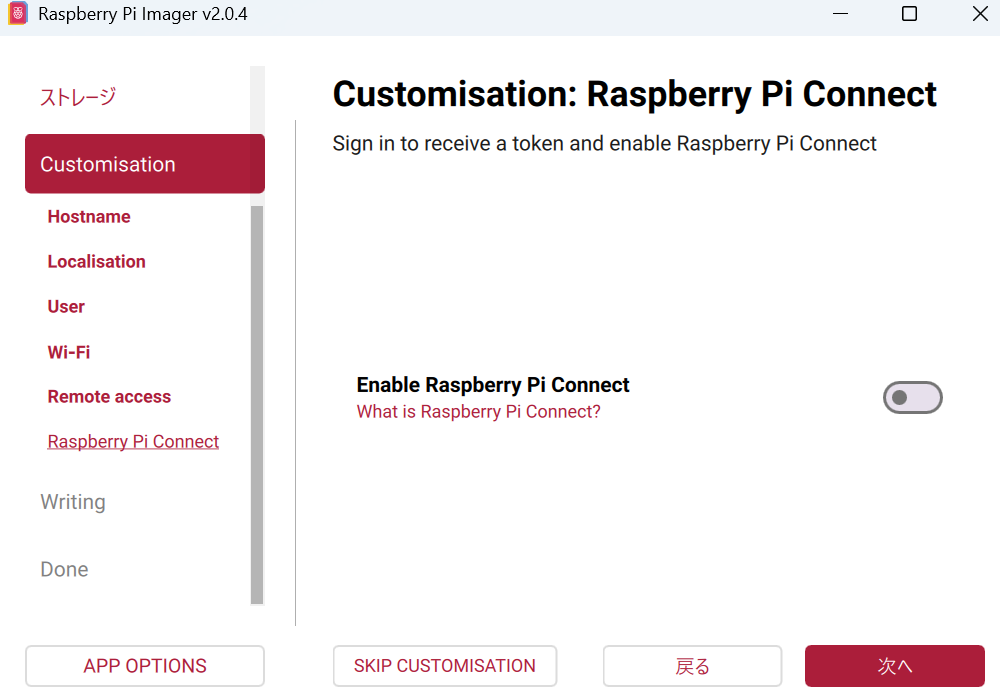1000x695 pixels.
Task: Open 'What is Raspberry Pi Connect?' link
Action: 478,412
